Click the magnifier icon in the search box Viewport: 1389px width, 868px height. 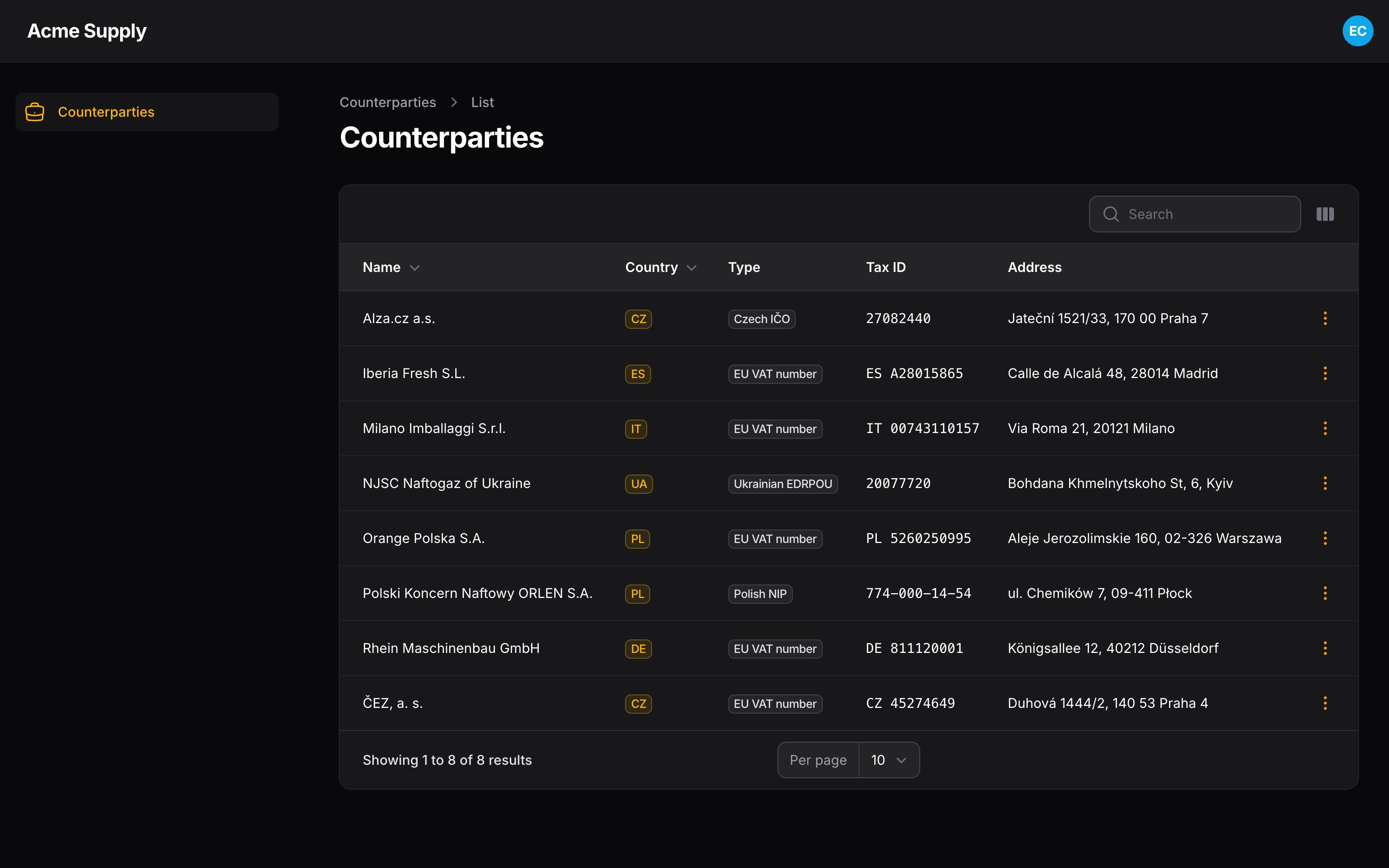[x=1111, y=214]
